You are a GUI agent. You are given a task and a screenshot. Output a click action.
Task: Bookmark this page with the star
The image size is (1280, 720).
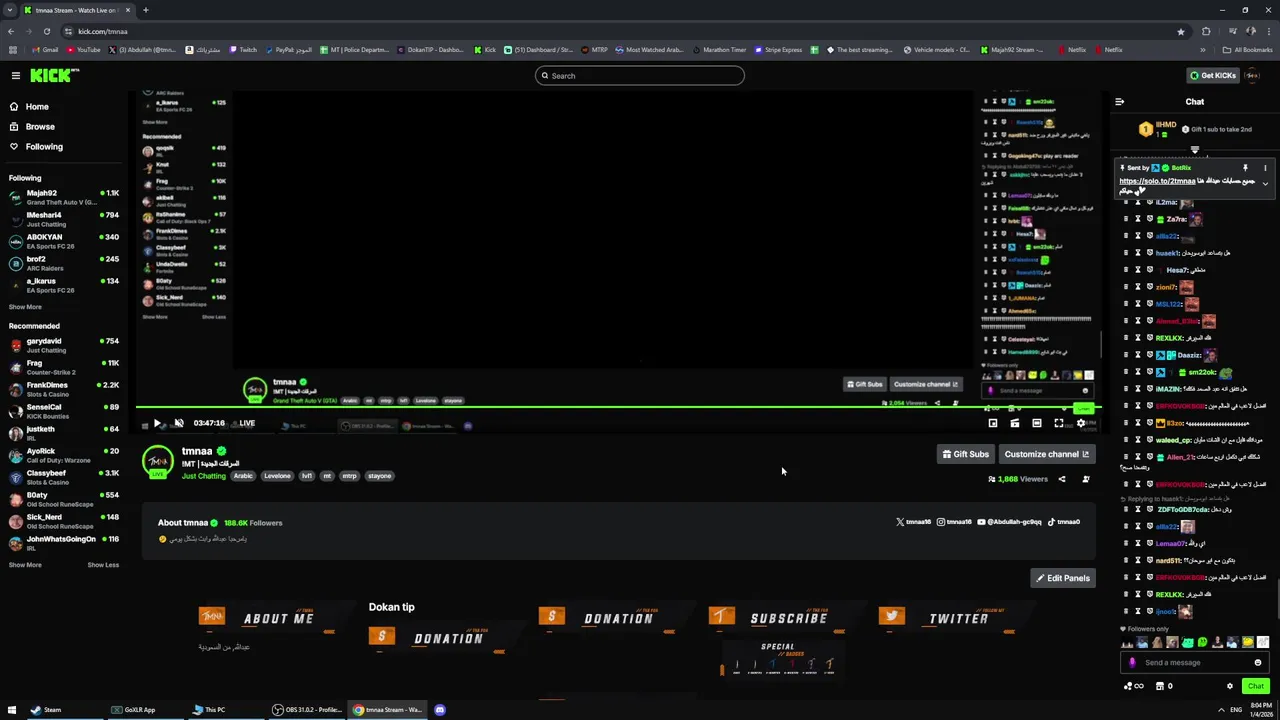click(1181, 31)
